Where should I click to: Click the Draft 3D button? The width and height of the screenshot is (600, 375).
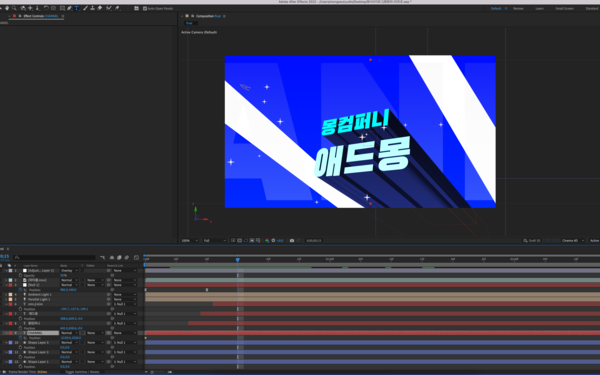(x=532, y=240)
